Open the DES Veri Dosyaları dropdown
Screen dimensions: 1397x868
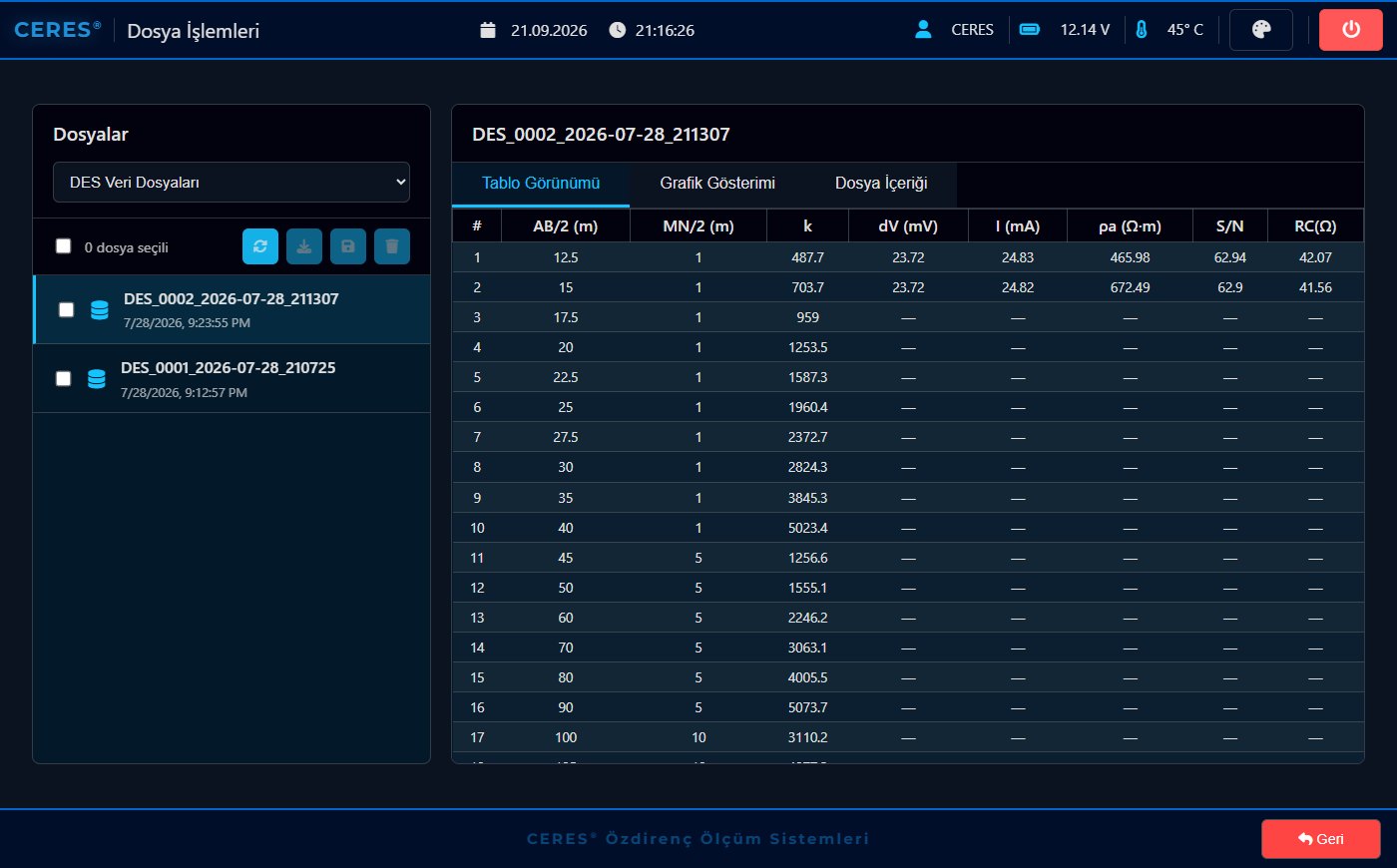tap(232, 183)
